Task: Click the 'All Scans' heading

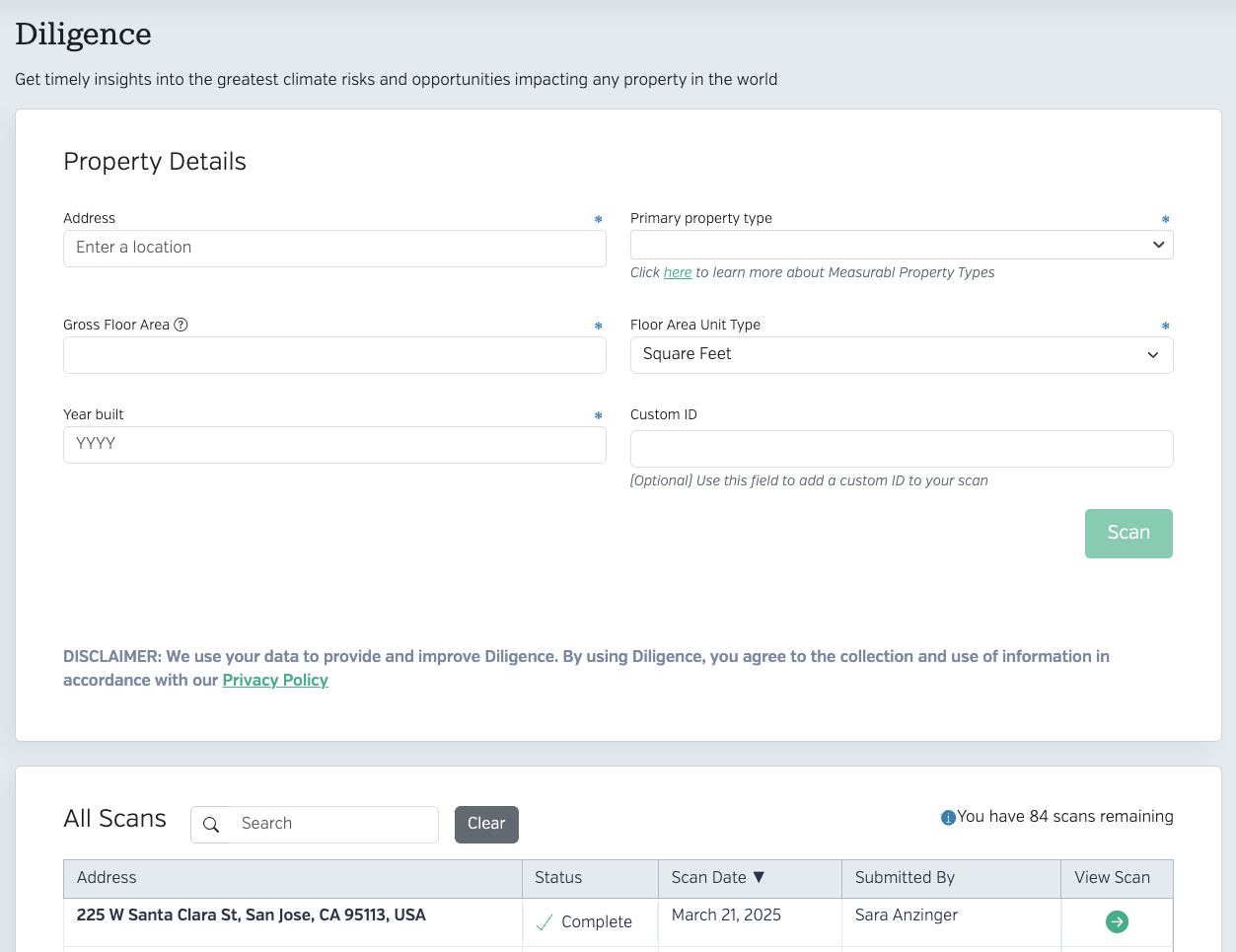Action: (x=114, y=819)
